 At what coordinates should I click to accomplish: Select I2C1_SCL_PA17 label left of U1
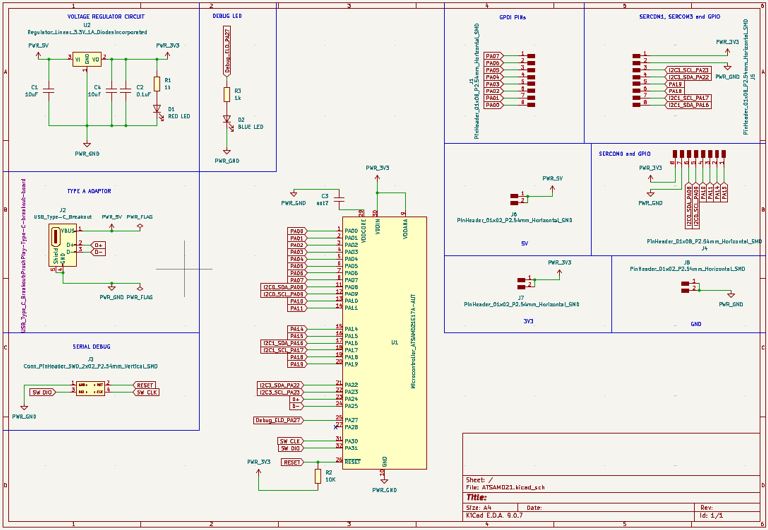click(x=282, y=350)
